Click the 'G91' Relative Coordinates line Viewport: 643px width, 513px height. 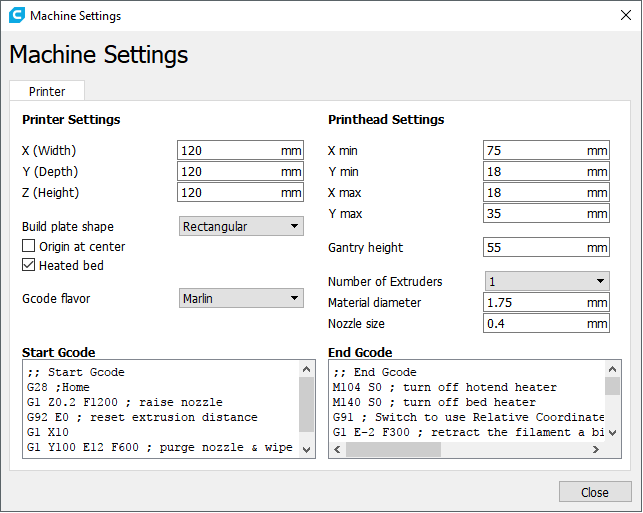(468, 417)
